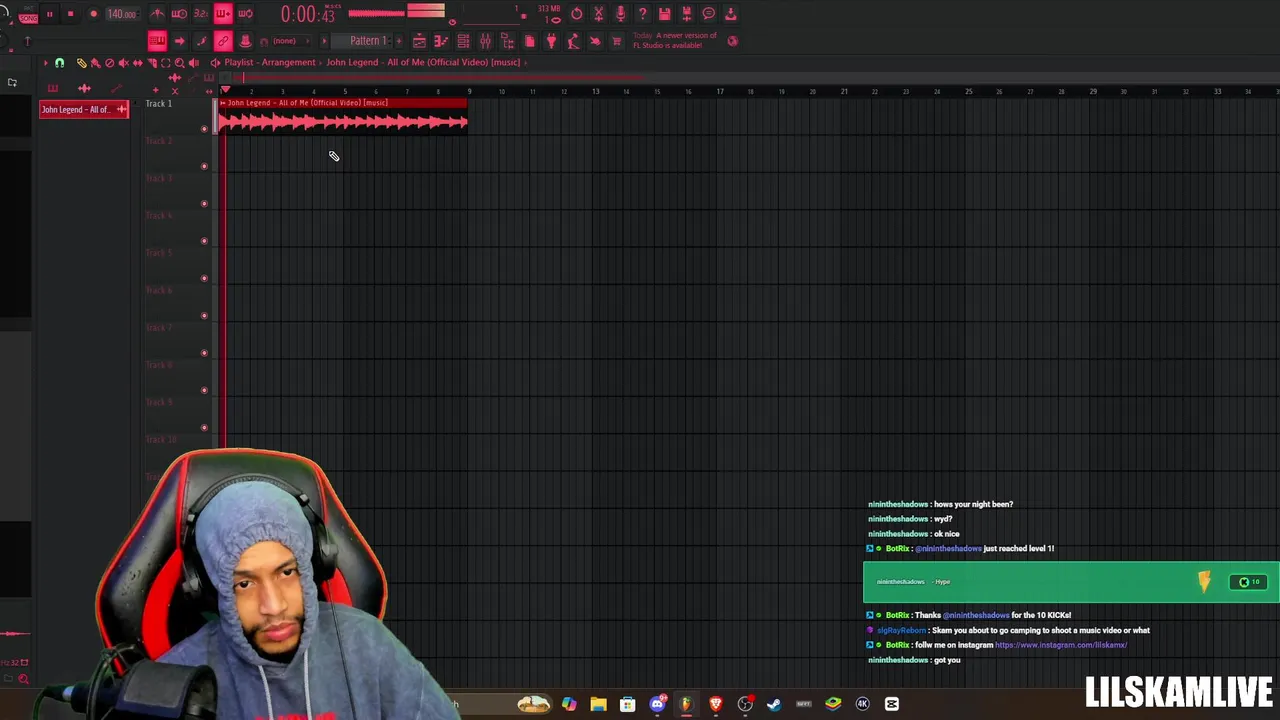Select the John Legend audio clip waveform
The height and width of the screenshot is (720, 1280).
coord(343,121)
